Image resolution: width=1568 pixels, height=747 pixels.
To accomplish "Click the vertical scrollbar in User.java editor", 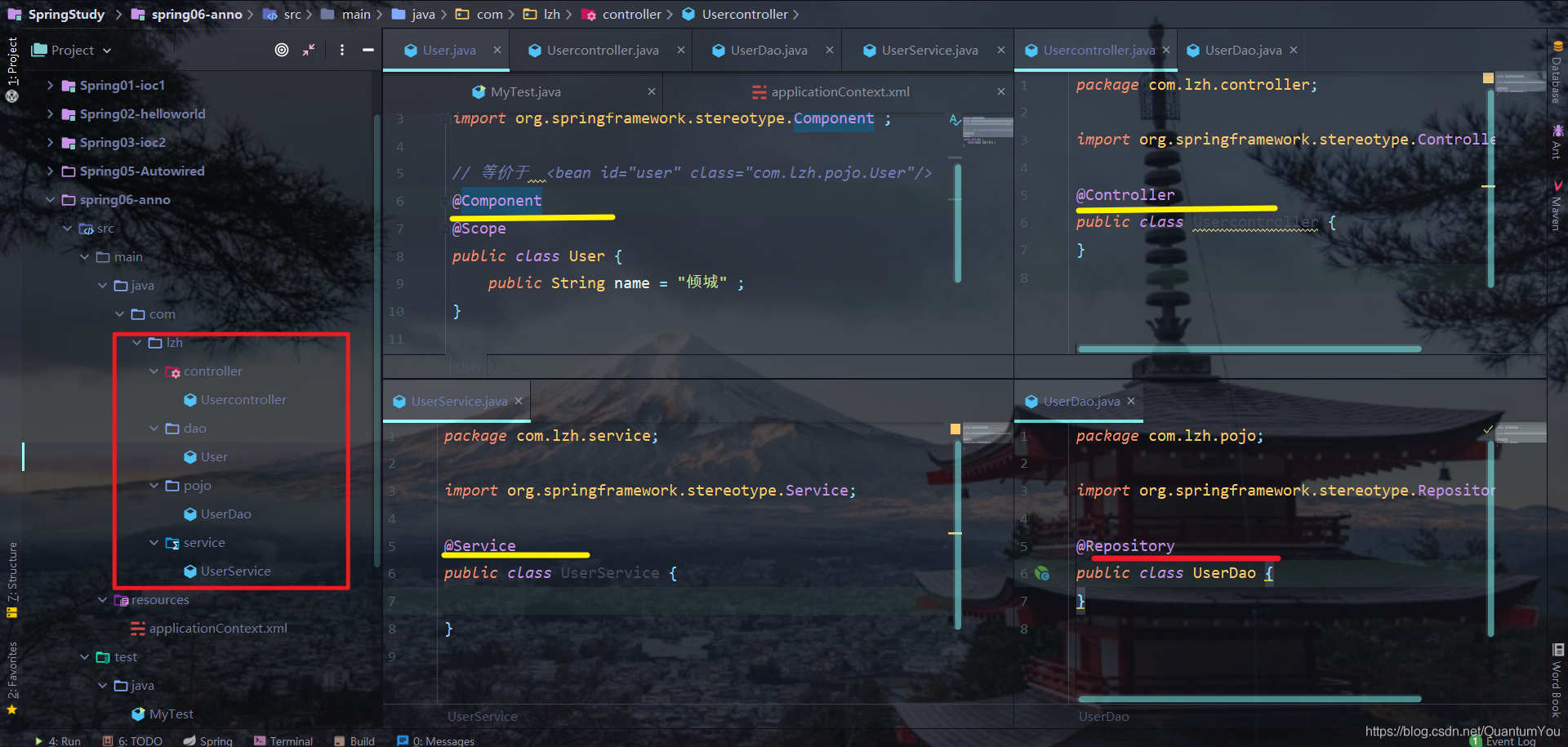I will (x=958, y=223).
